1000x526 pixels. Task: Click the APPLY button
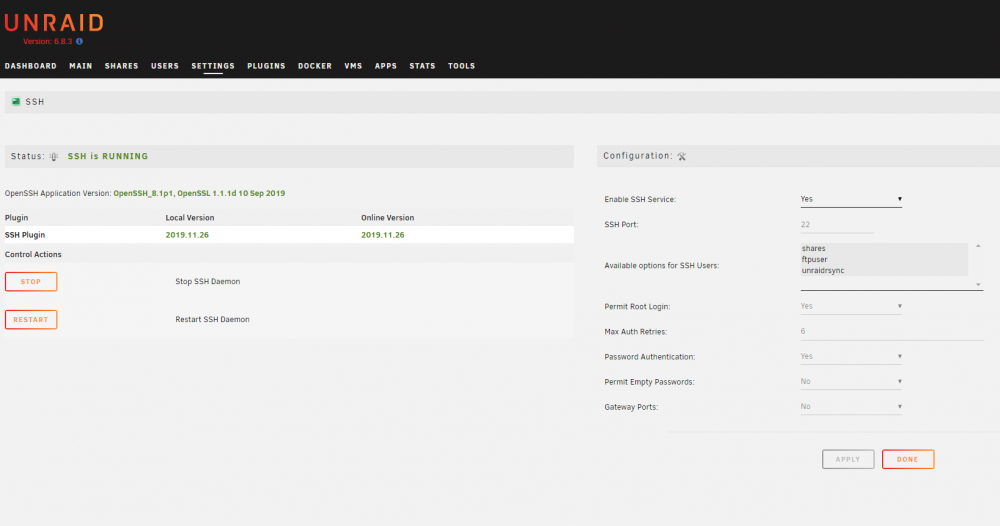(x=848, y=459)
